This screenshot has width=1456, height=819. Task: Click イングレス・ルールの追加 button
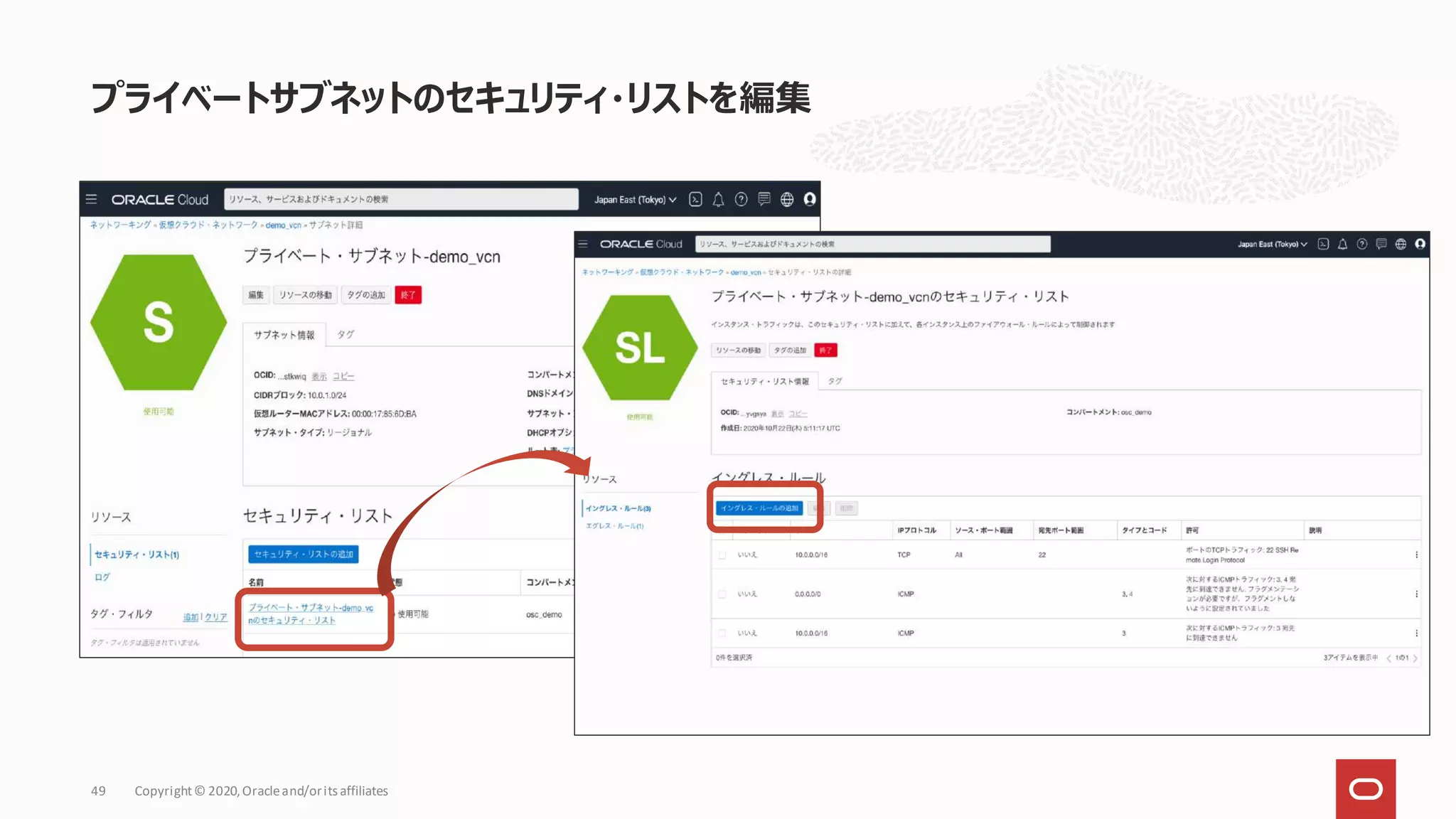759,508
